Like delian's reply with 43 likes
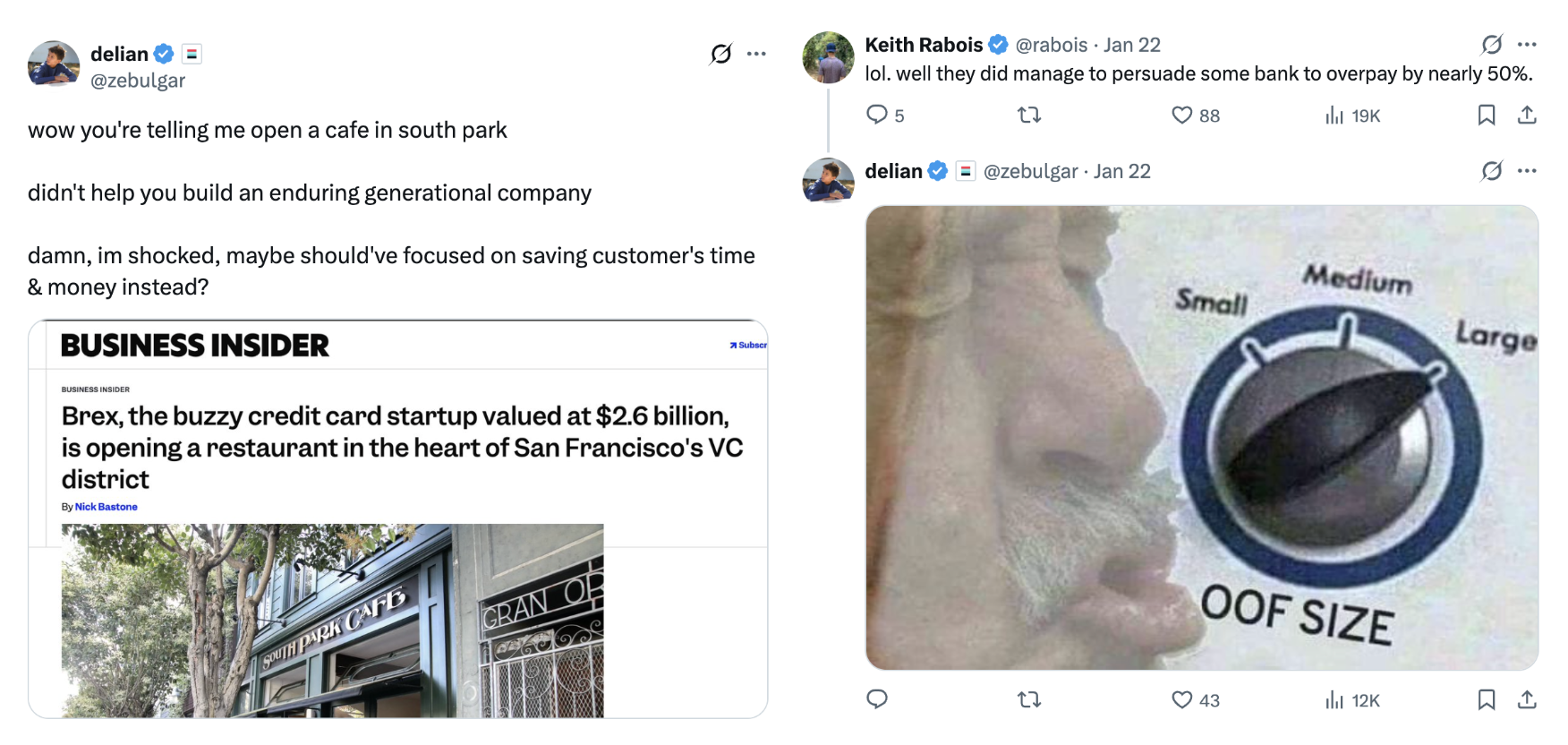 tap(1182, 699)
